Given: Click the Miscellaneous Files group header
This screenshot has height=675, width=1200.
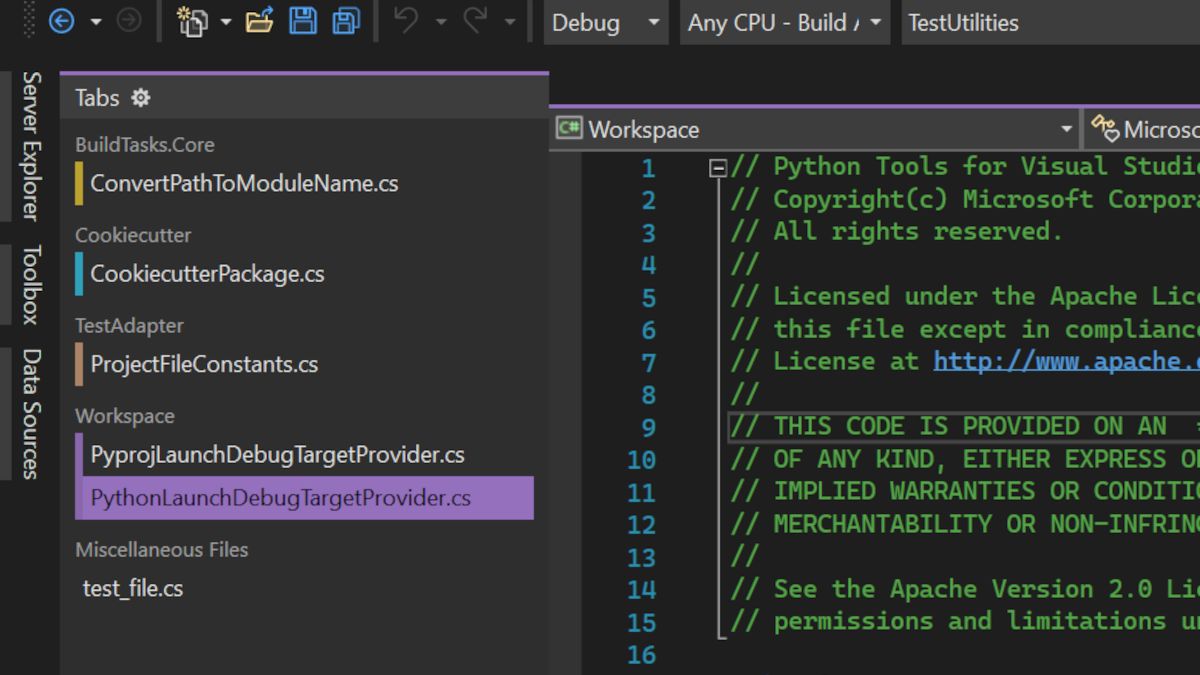Looking at the screenshot, I should click(x=161, y=549).
